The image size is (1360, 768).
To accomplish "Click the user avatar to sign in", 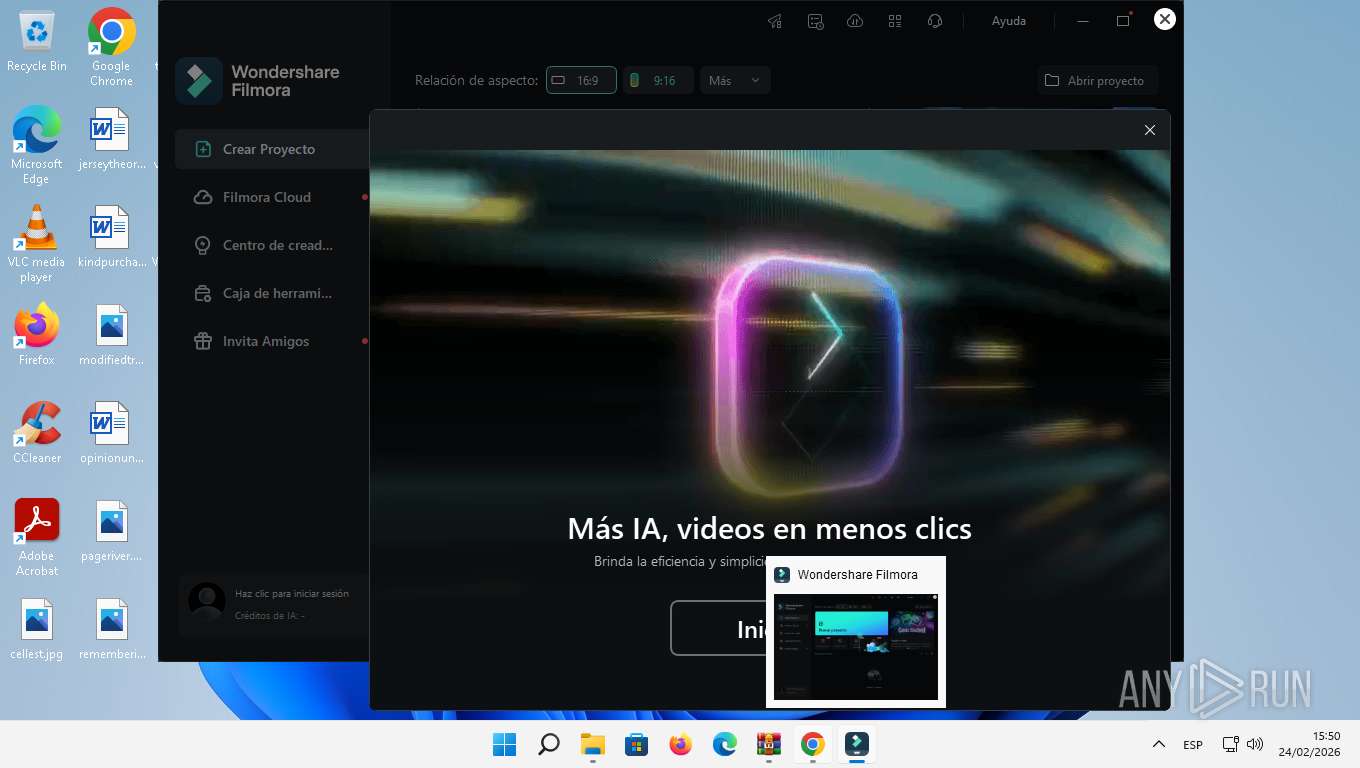I will coord(207,601).
